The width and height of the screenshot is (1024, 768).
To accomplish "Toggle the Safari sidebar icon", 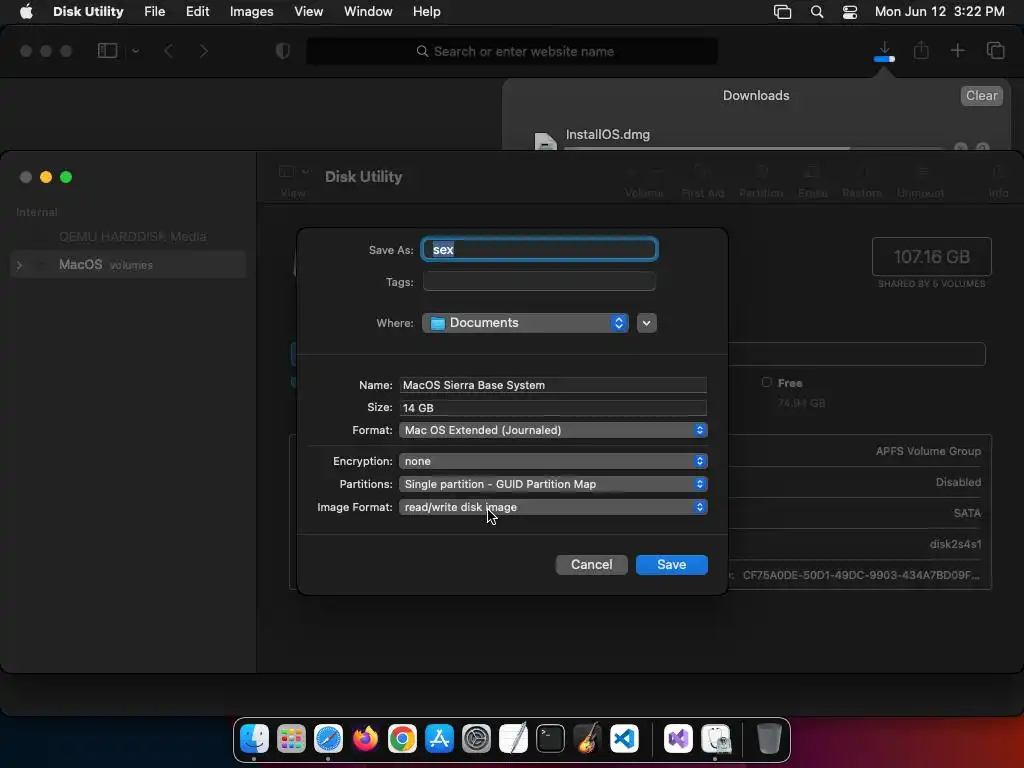I will pos(107,50).
